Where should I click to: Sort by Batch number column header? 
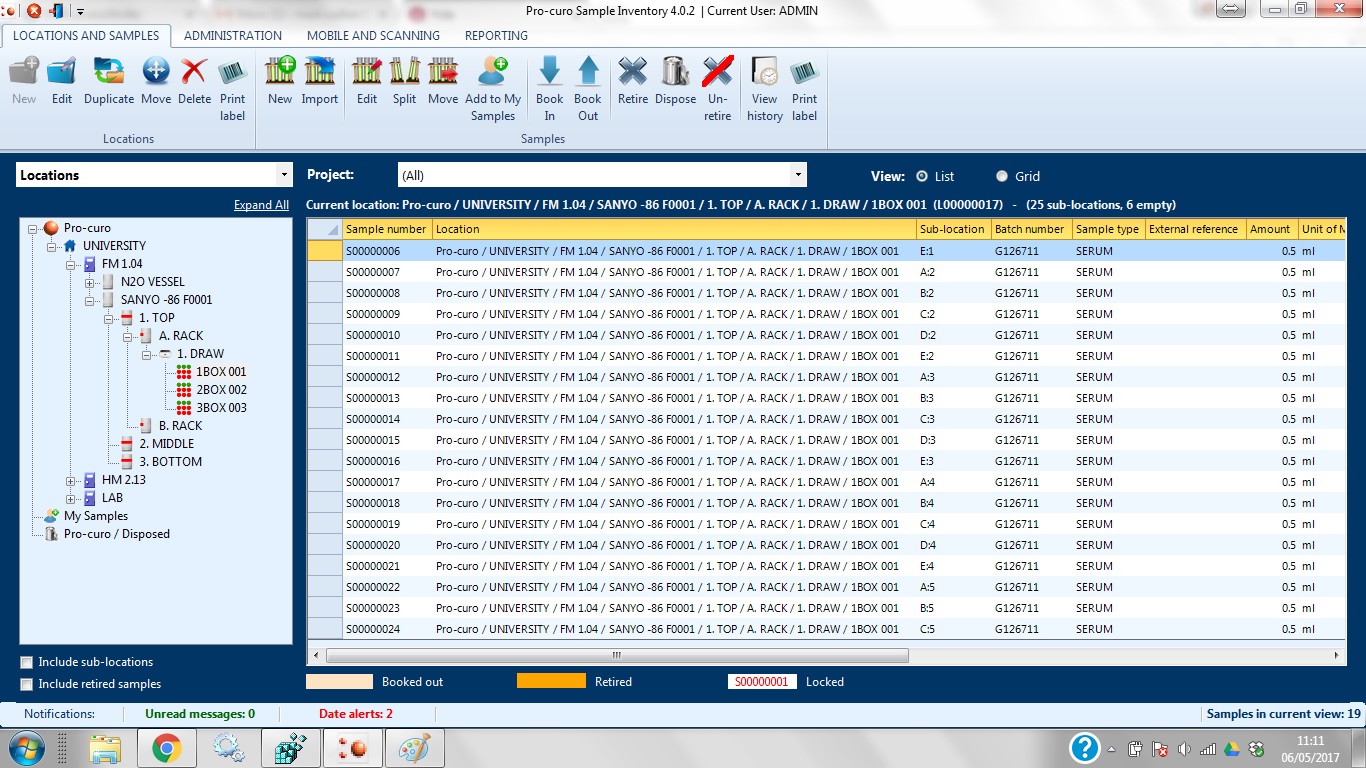pos(1030,229)
